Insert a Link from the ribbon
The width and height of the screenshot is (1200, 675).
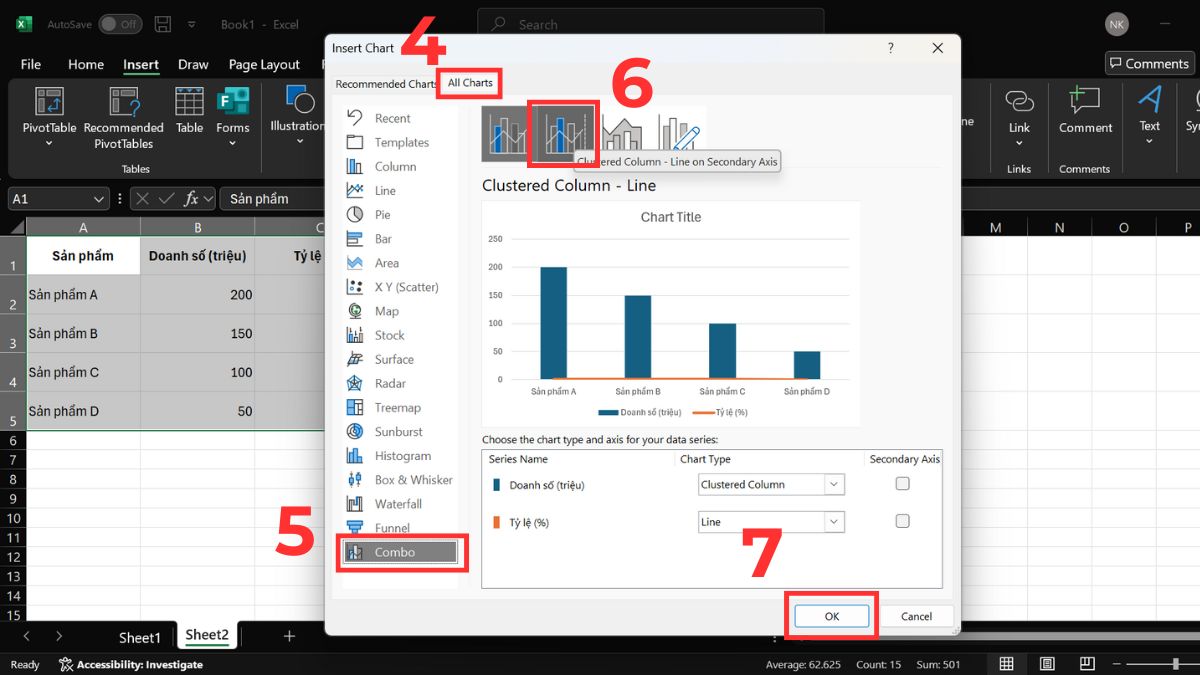click(x=1019, y=118)
